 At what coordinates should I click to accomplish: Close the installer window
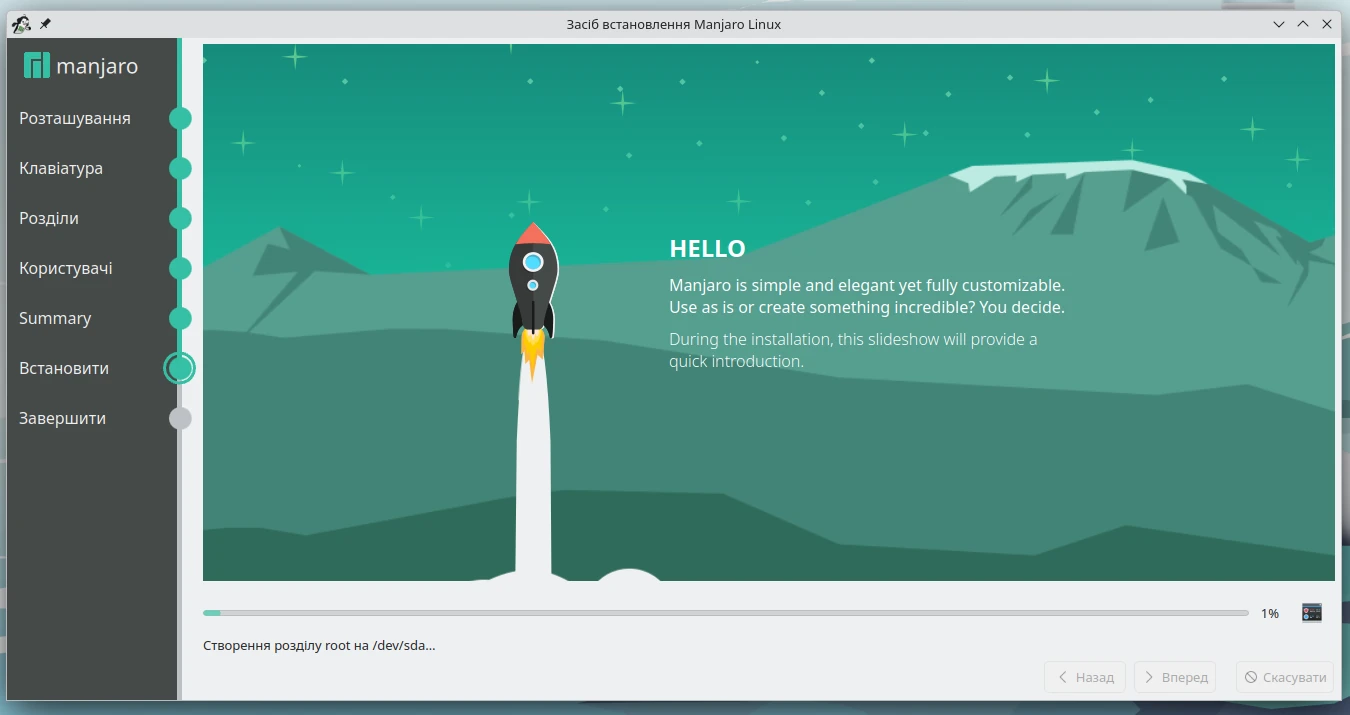(1327, 24)
